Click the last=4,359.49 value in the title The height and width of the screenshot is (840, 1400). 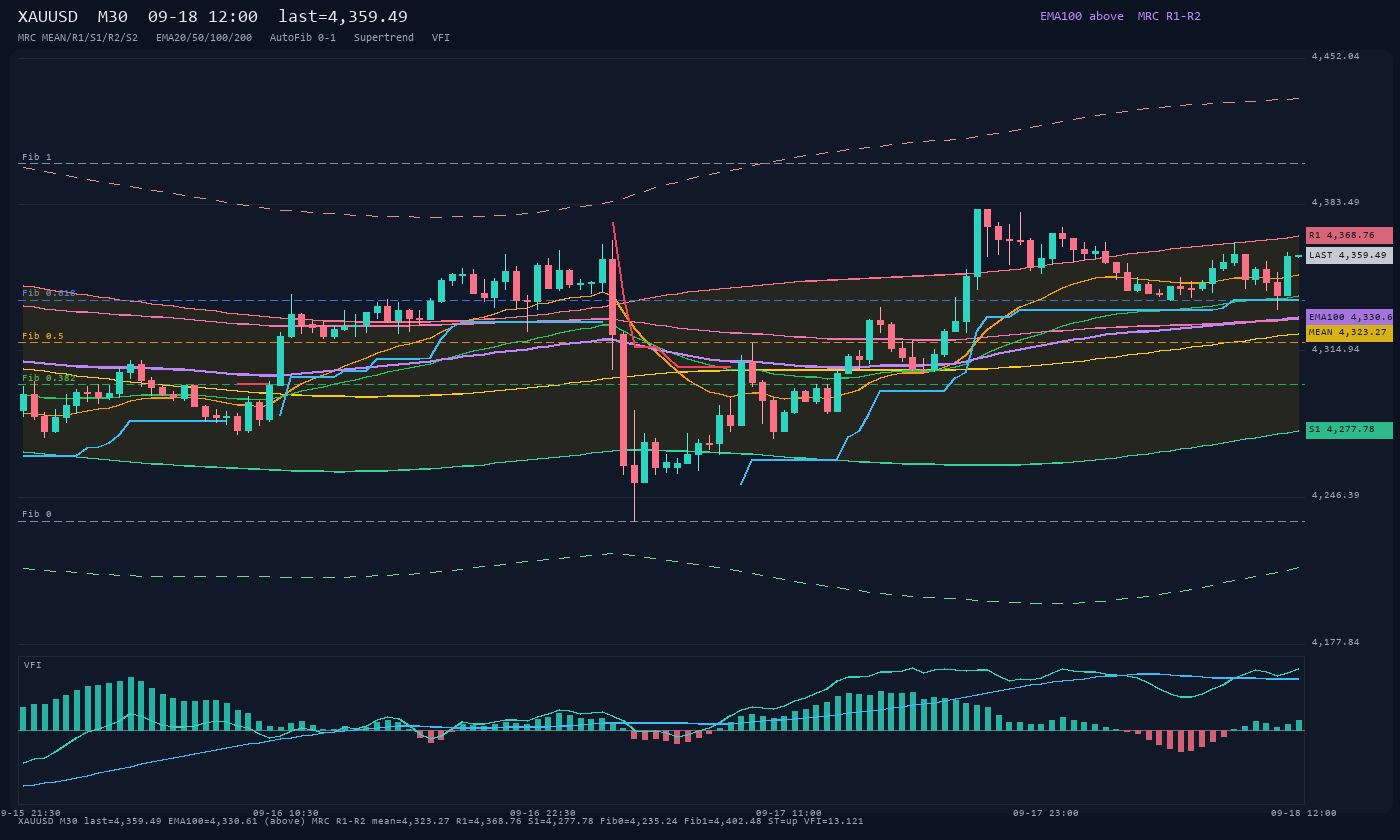click(x=343, y=17)
